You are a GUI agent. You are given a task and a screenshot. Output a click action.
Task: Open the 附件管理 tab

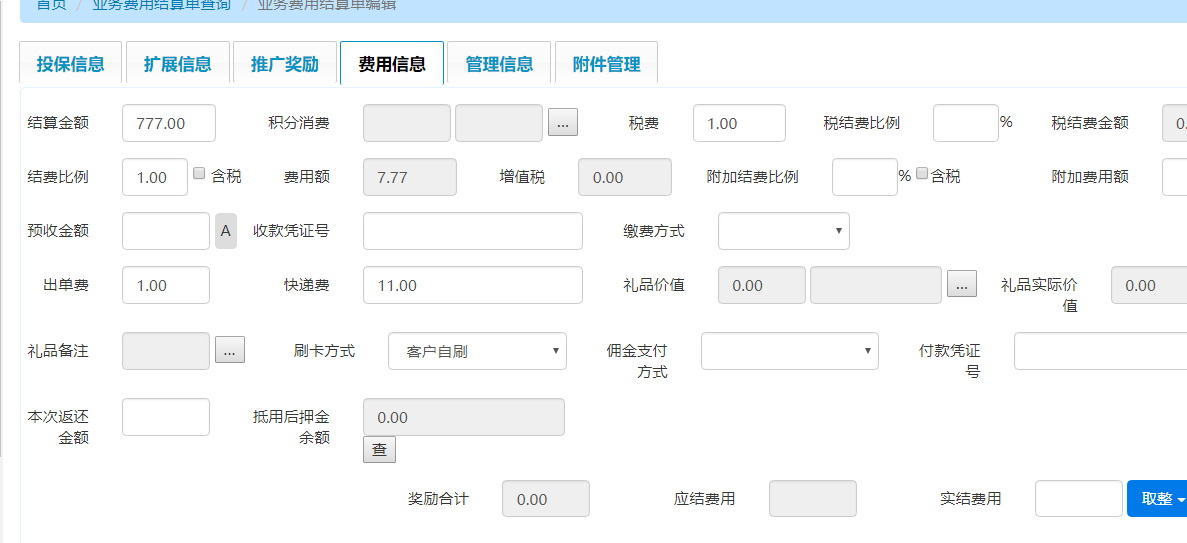tap(606, 64)
